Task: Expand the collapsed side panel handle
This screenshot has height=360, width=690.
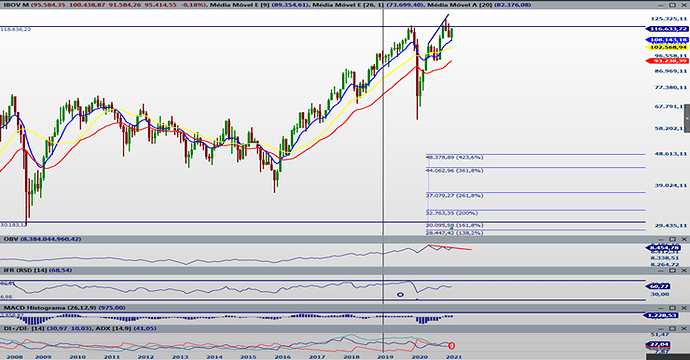Action: point(687,119)
